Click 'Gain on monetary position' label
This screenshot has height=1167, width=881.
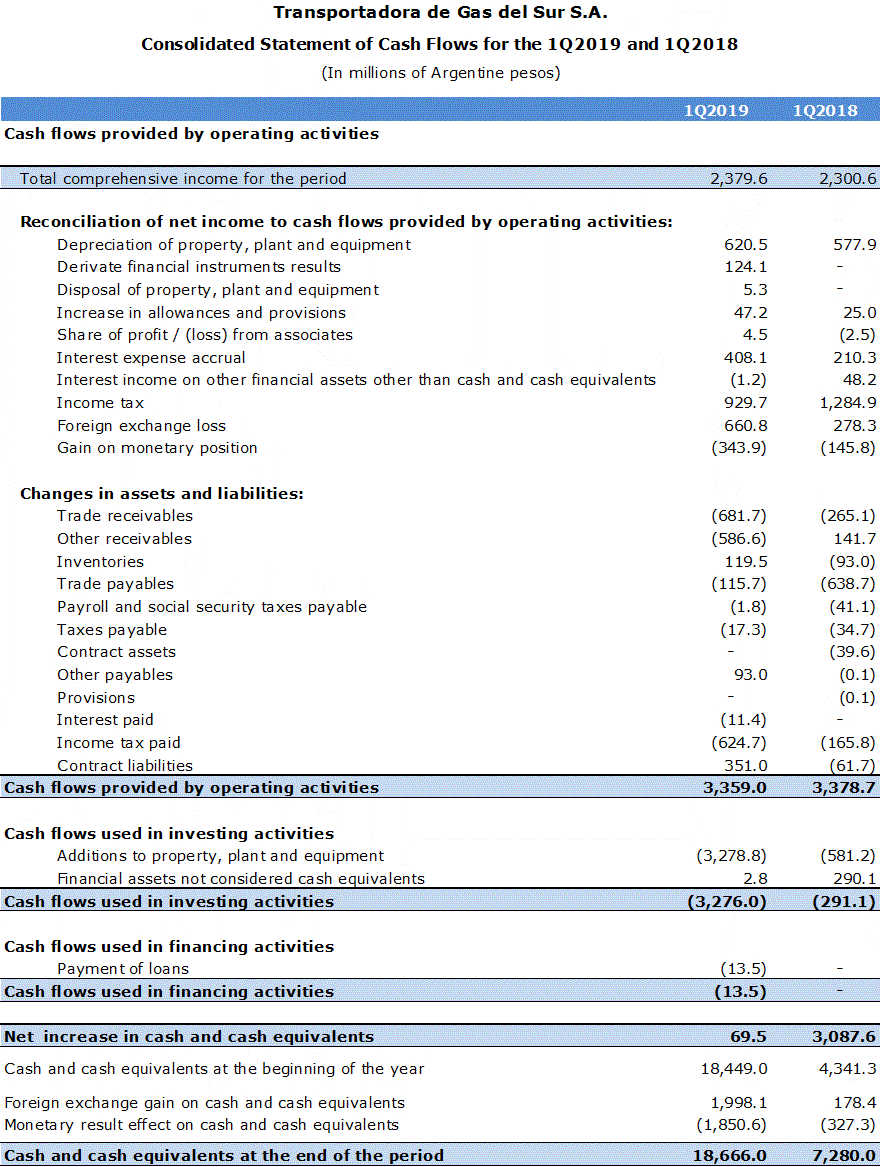pyautogui.click(x=157, y=448)
